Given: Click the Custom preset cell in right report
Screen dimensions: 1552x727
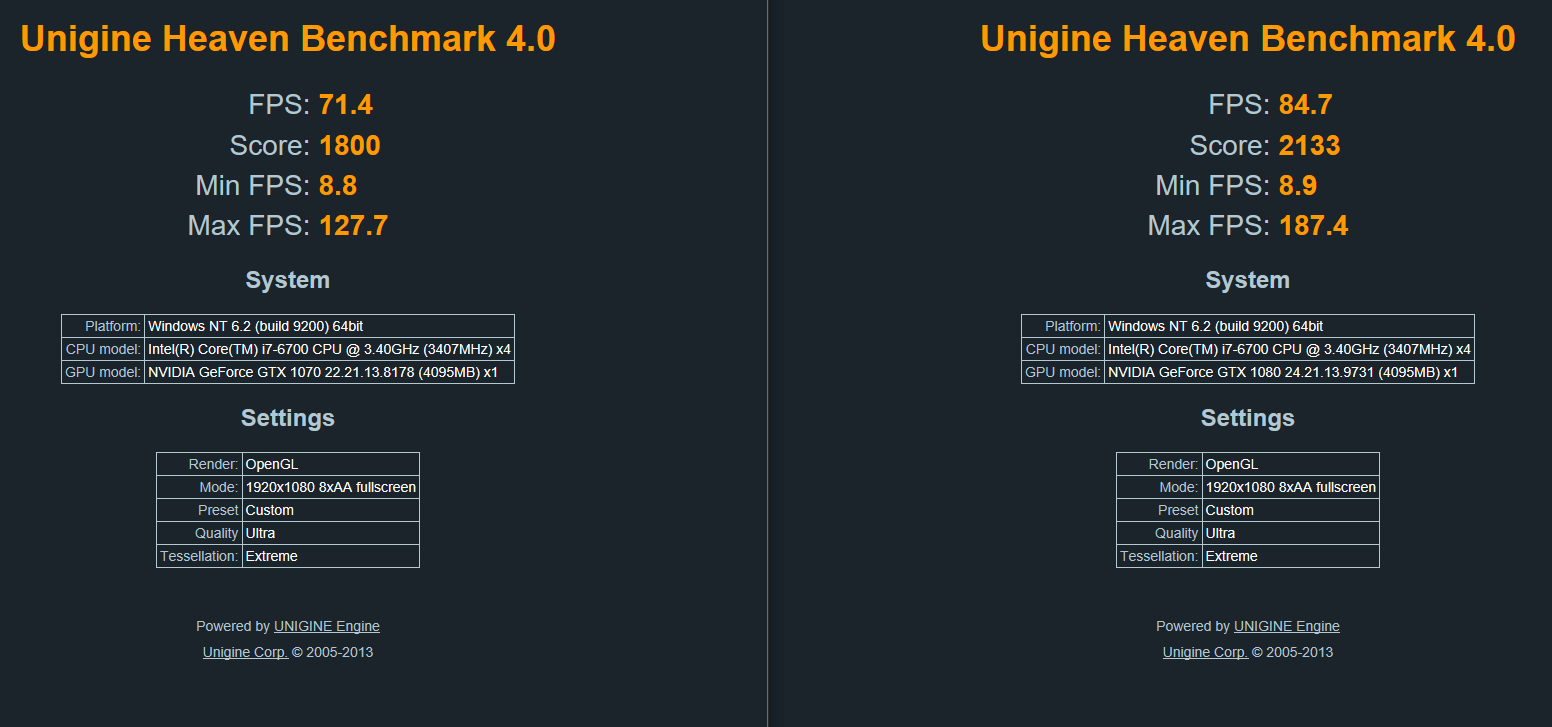Looking at the screenshot, I should [1291, 510].
